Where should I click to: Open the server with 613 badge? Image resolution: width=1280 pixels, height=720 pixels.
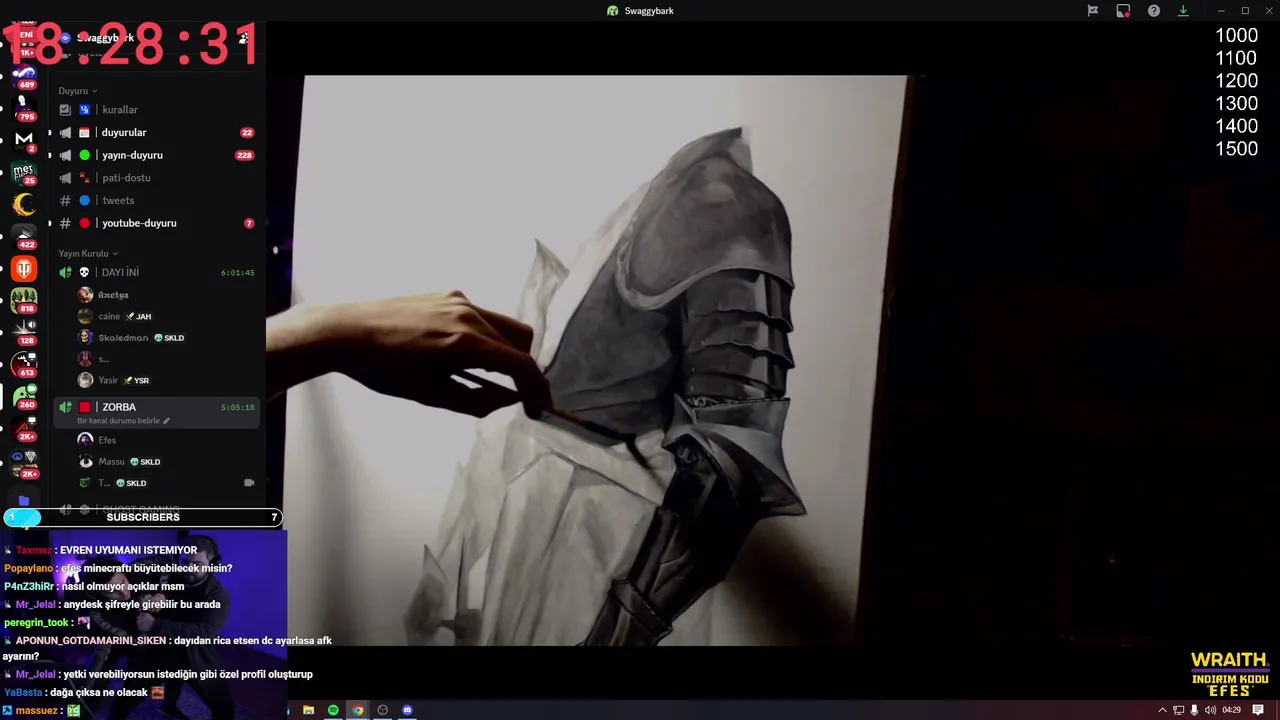pyautogui.click(x=24, y=364)
